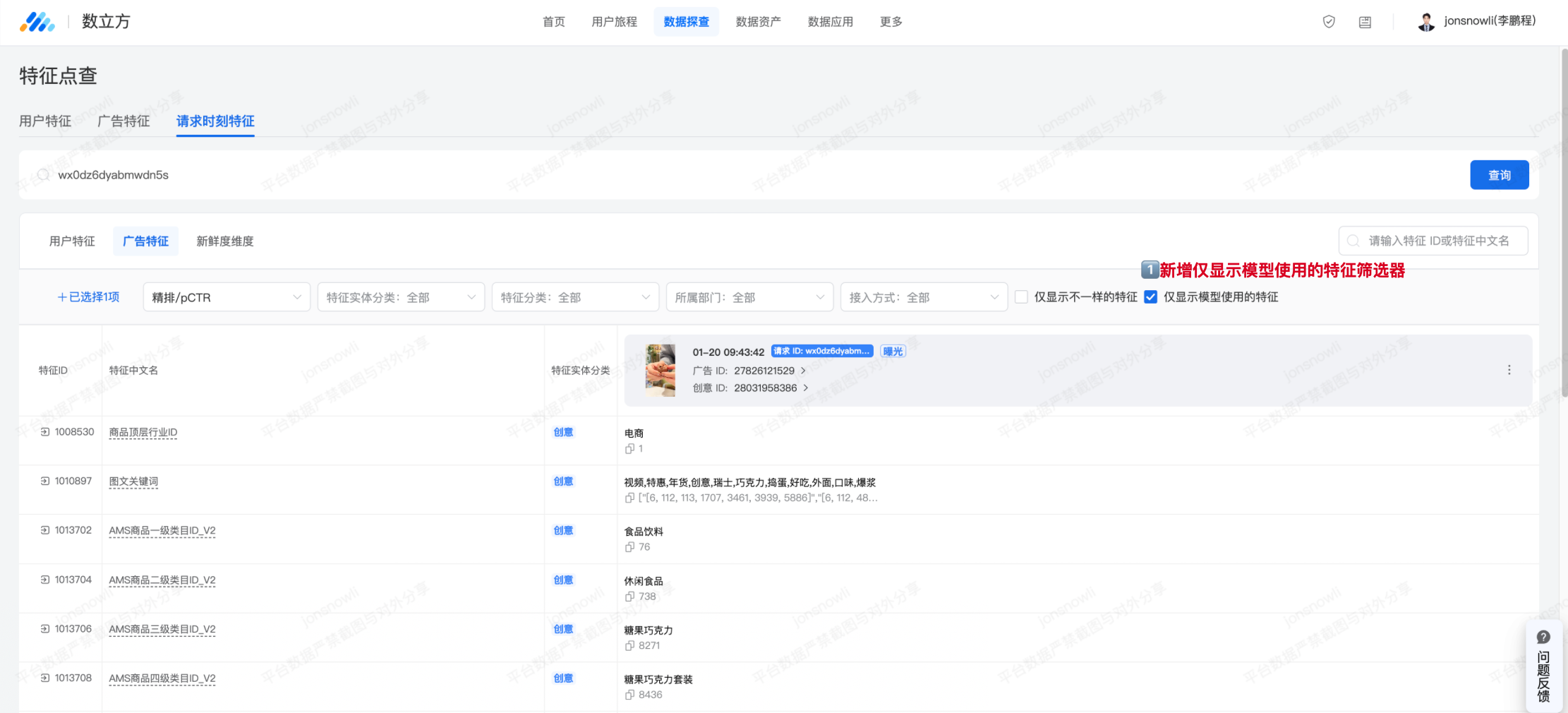This screenshot has width=1568, height=713.
Task: Click the 曝光 tag on the ad card
Action: 893,351
